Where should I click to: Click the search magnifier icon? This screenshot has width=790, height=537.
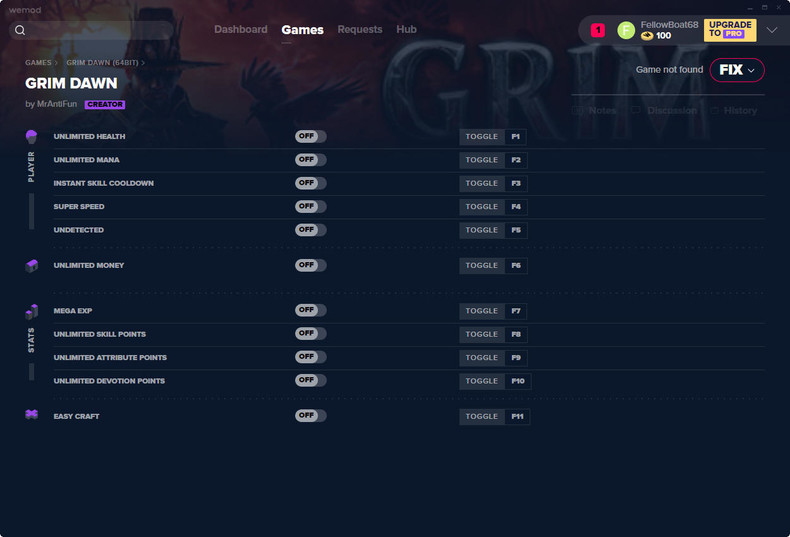pyautogui.click(x=20, y=30)
